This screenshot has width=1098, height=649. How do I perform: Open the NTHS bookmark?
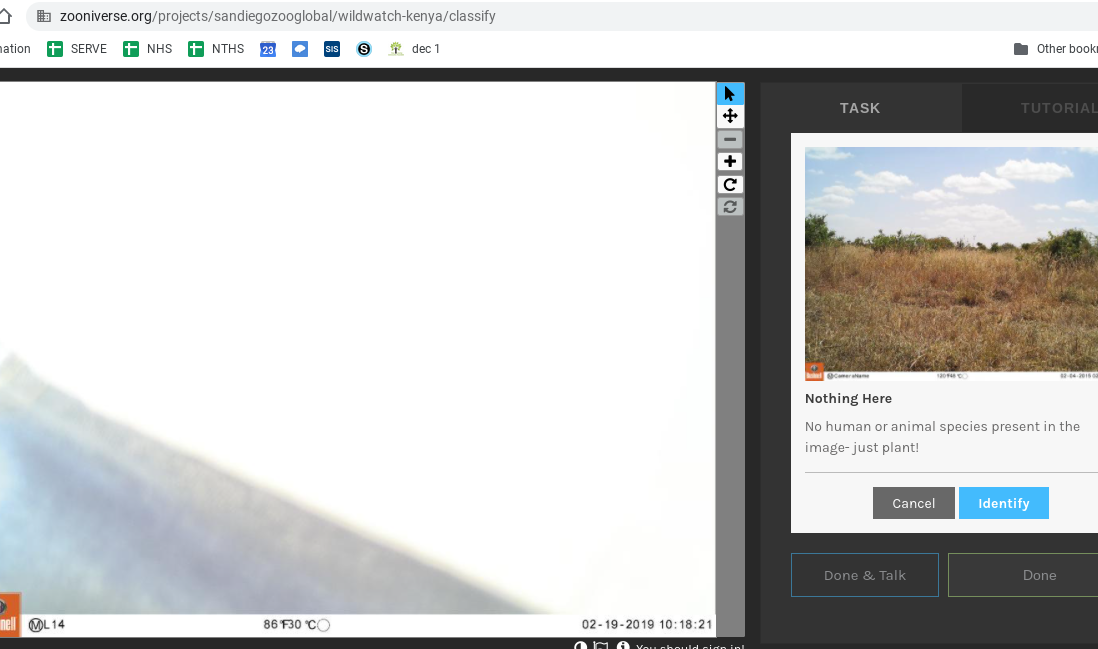(216, 49)
